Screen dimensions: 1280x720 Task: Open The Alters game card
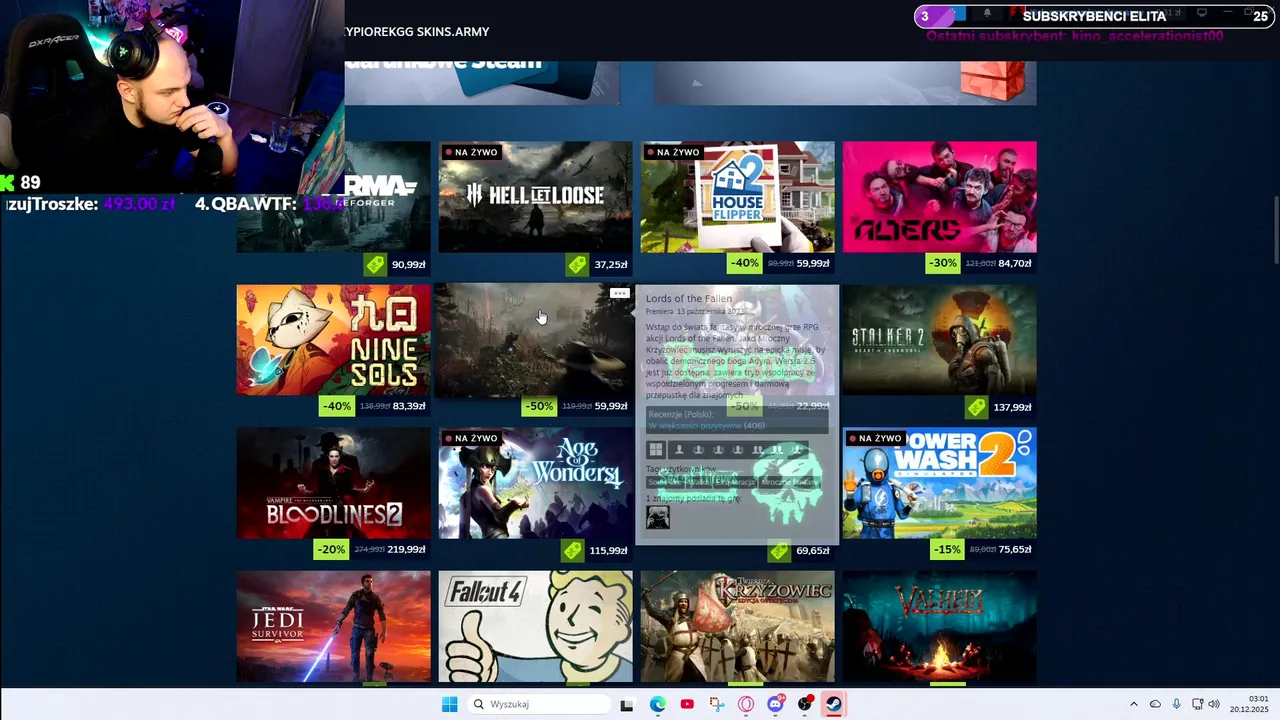click(x=939, y=196)
